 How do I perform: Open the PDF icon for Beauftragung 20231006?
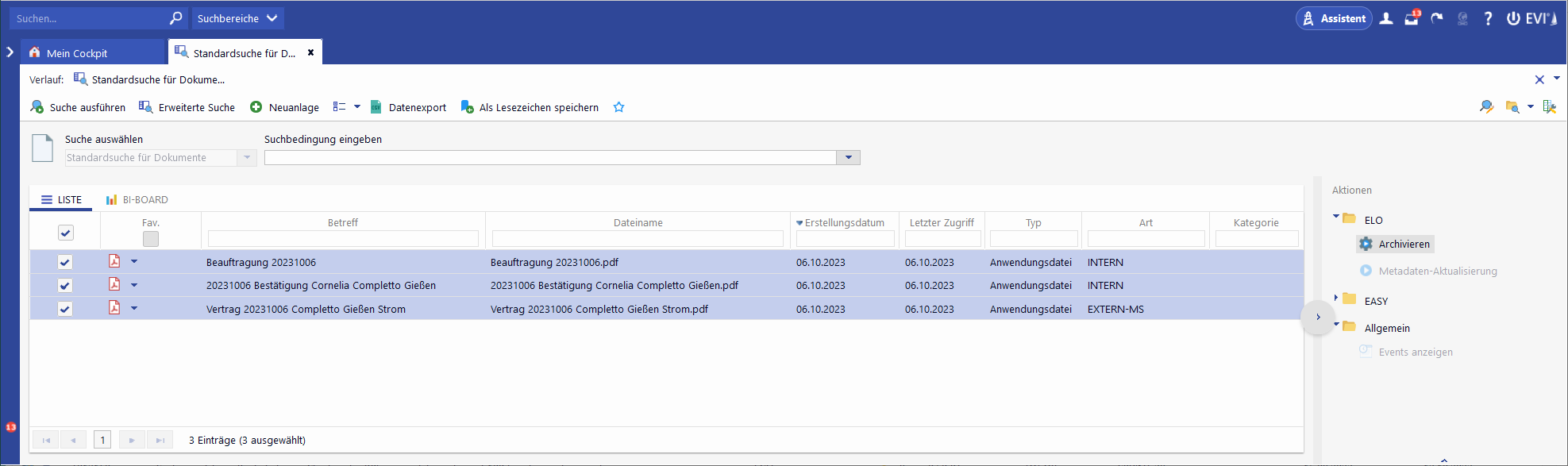(114, 261)
